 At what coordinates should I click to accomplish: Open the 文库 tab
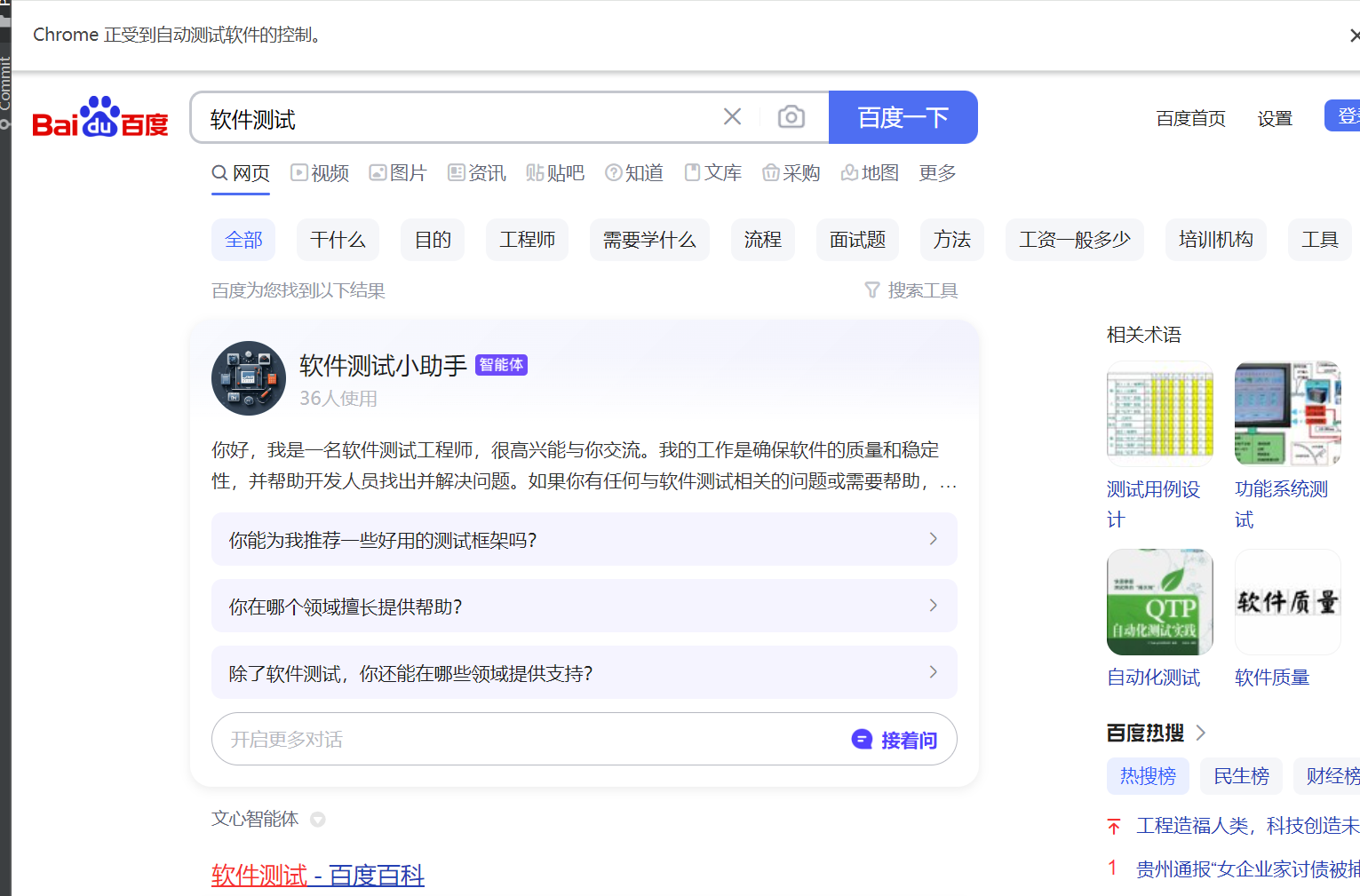point(713,173)
